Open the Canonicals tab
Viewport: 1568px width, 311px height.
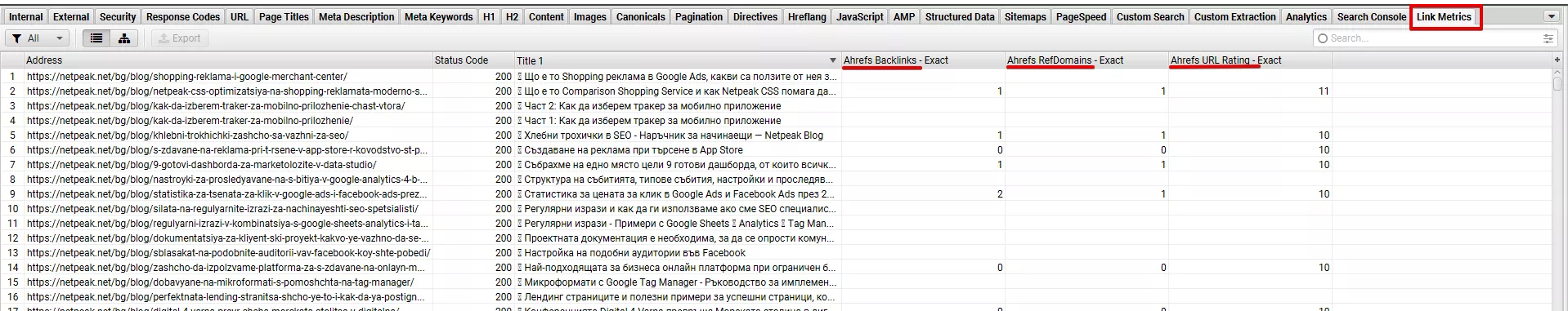(640, 16)
